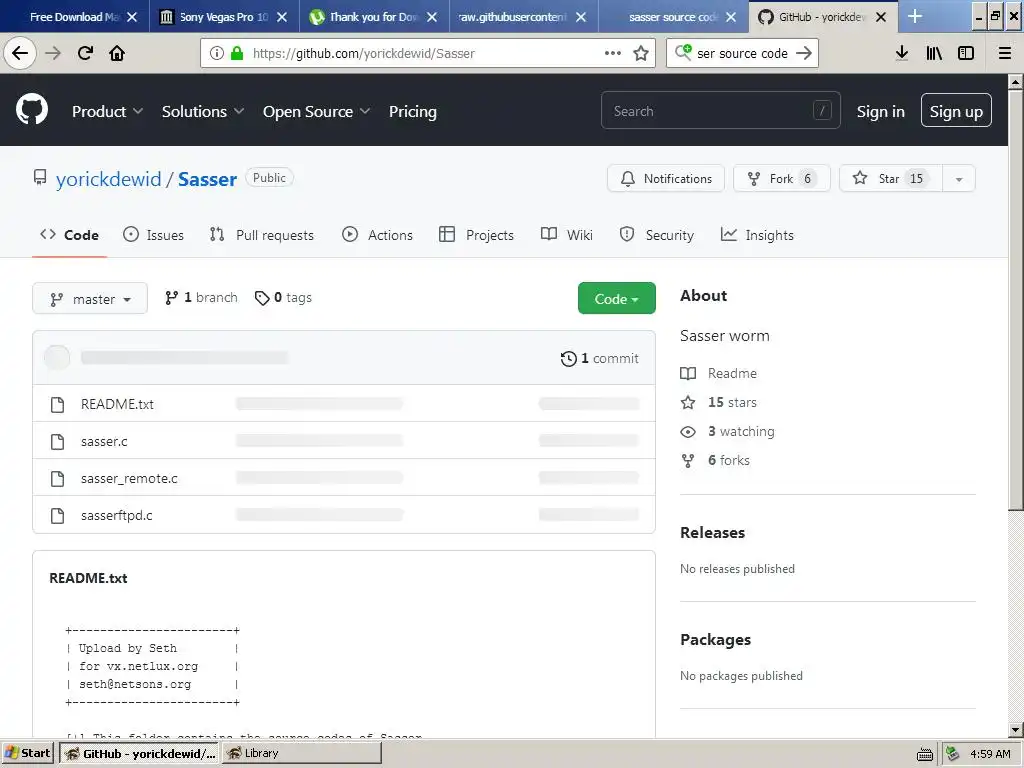Expand the Product navigation dropdown
Screen dimensions: 1024x768
(x=107, y=112)
